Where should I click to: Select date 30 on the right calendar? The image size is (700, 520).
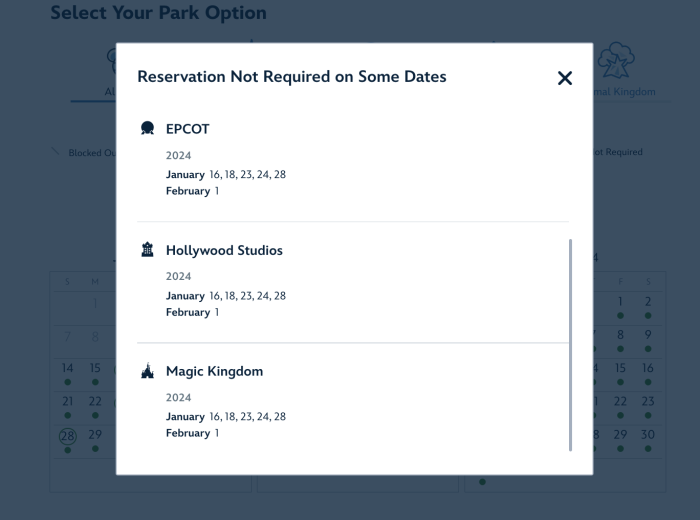pyautogui.click(x=648, y=435)
